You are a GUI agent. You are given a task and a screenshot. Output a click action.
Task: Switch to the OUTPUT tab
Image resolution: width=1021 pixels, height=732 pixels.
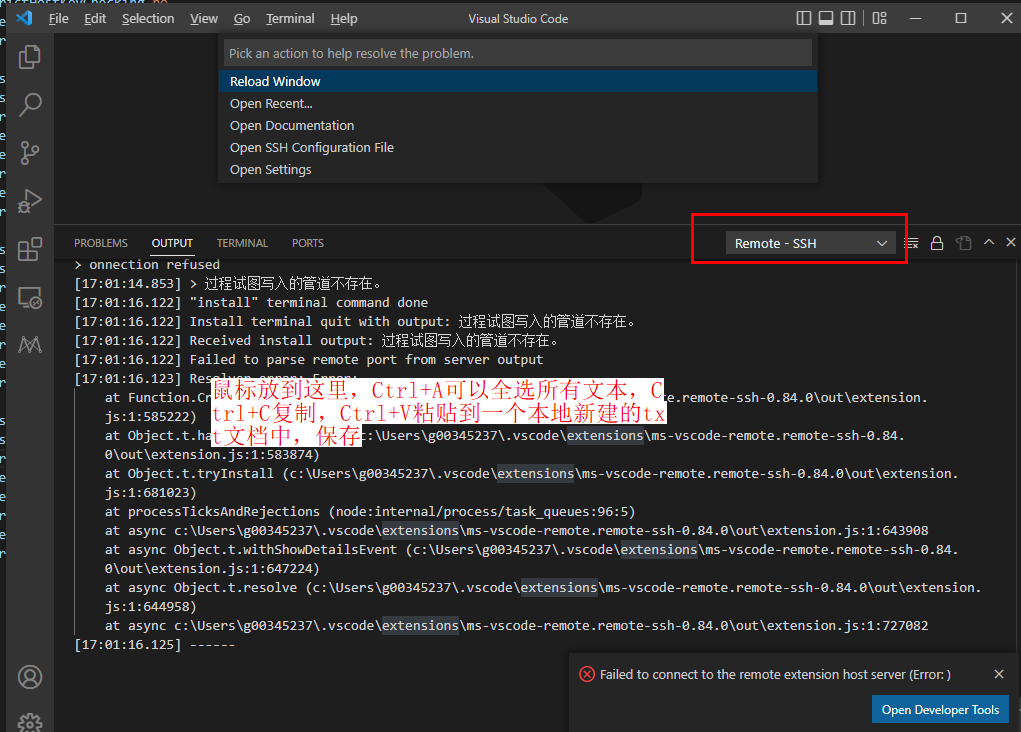(x=172, y=243)
